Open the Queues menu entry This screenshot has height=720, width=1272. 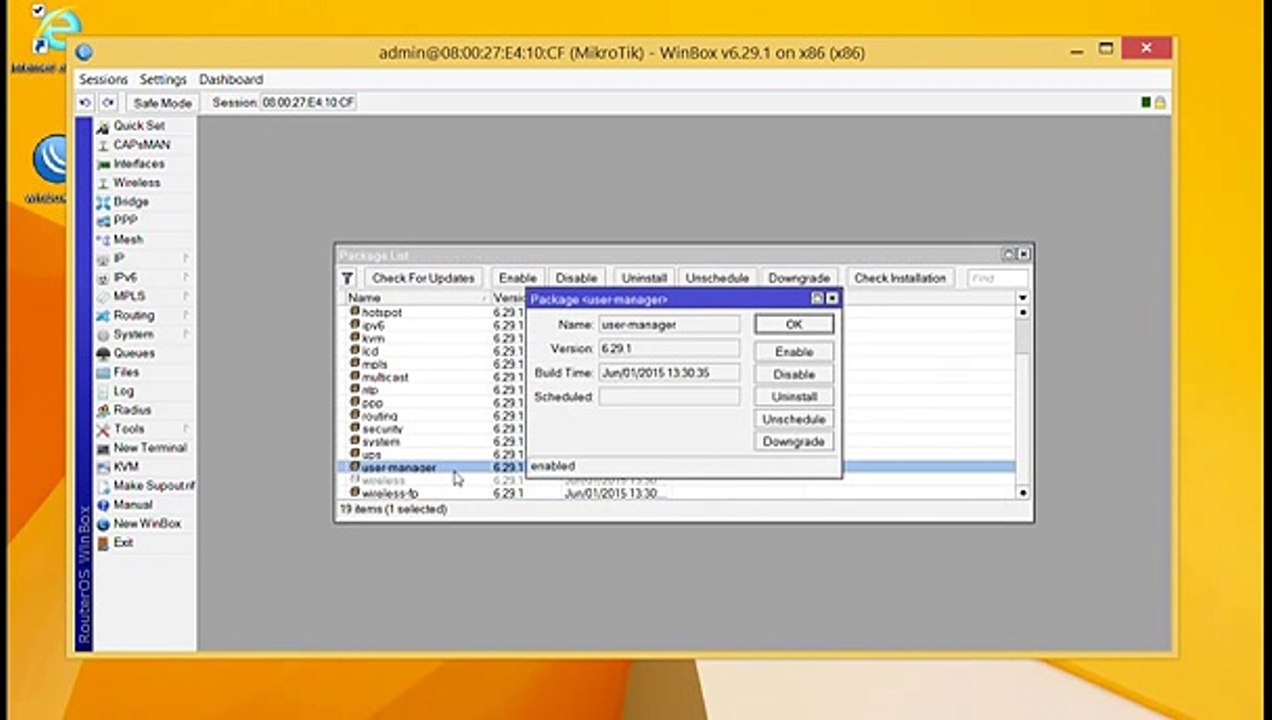(134, 353)
